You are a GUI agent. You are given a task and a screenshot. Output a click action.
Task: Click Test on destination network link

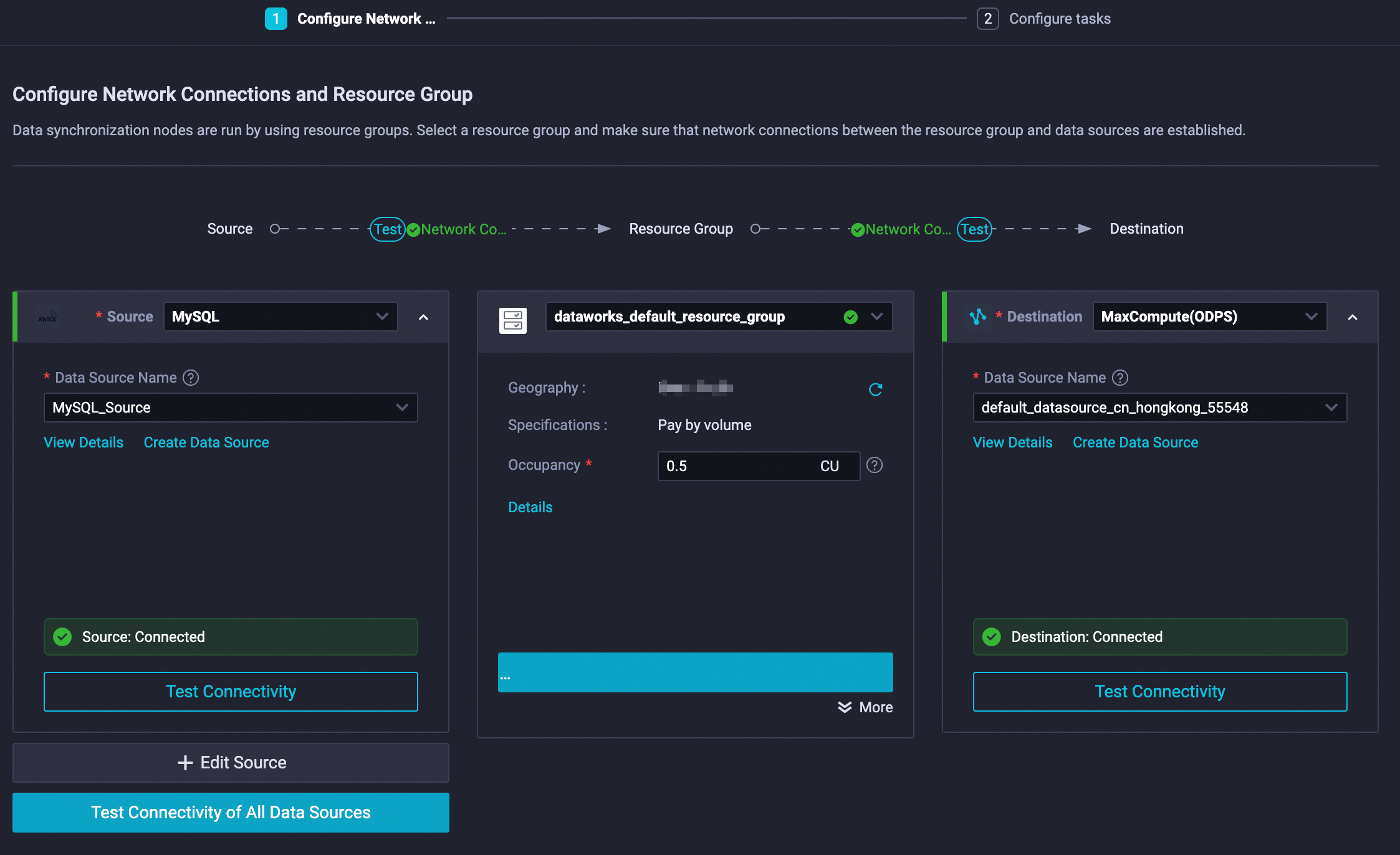pyautogui.click(x=974, y=229)
